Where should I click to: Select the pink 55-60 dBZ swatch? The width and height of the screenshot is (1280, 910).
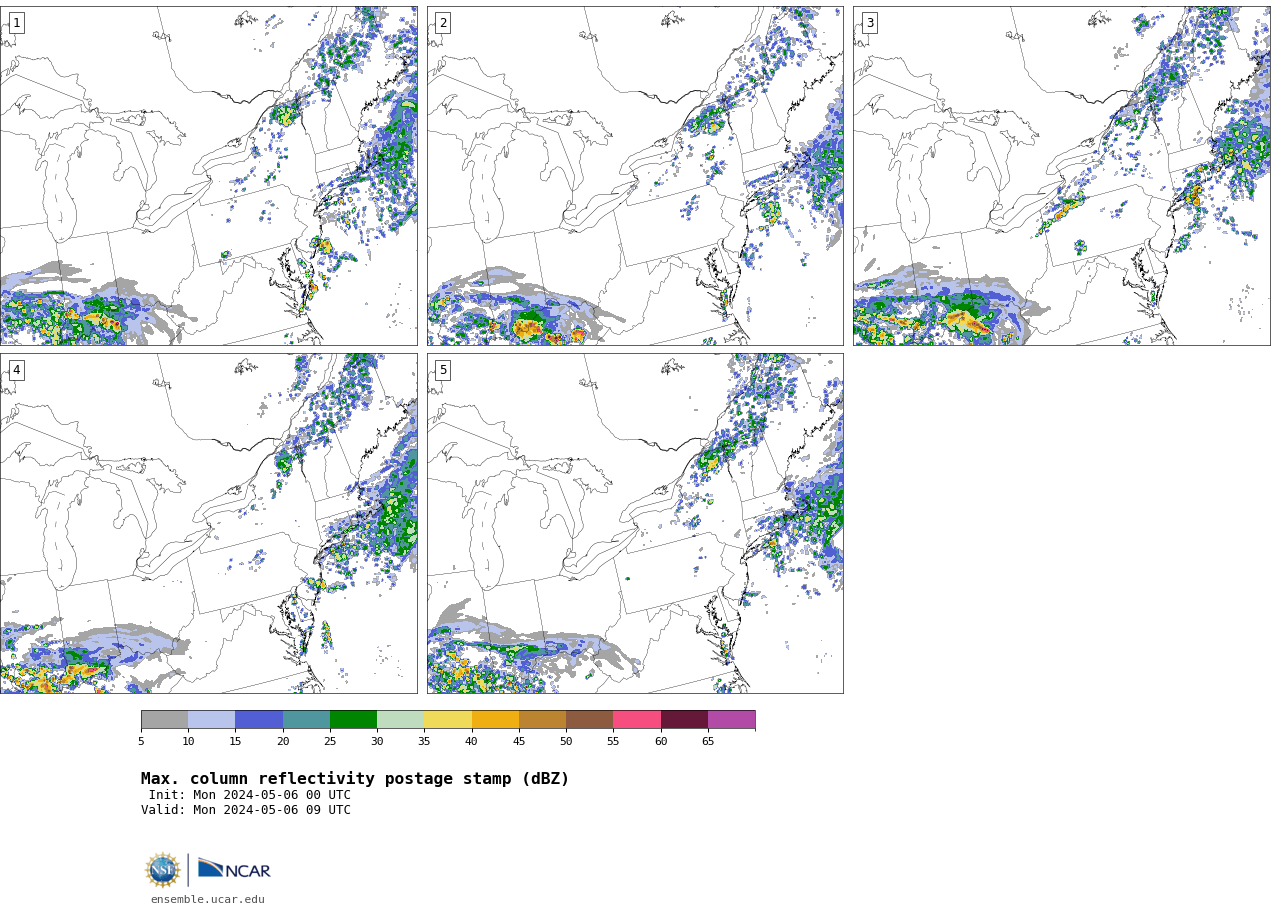pyautogui.click(x=637, y=720)
